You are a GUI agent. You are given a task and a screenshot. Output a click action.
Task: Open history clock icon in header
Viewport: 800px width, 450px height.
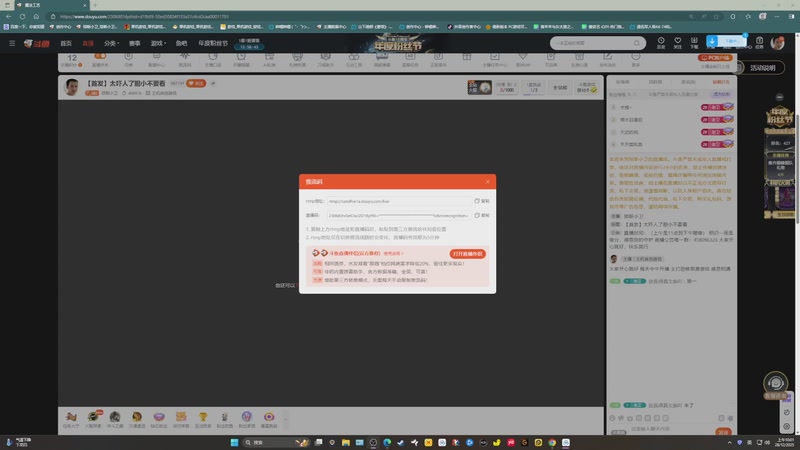tap(661, 42)
